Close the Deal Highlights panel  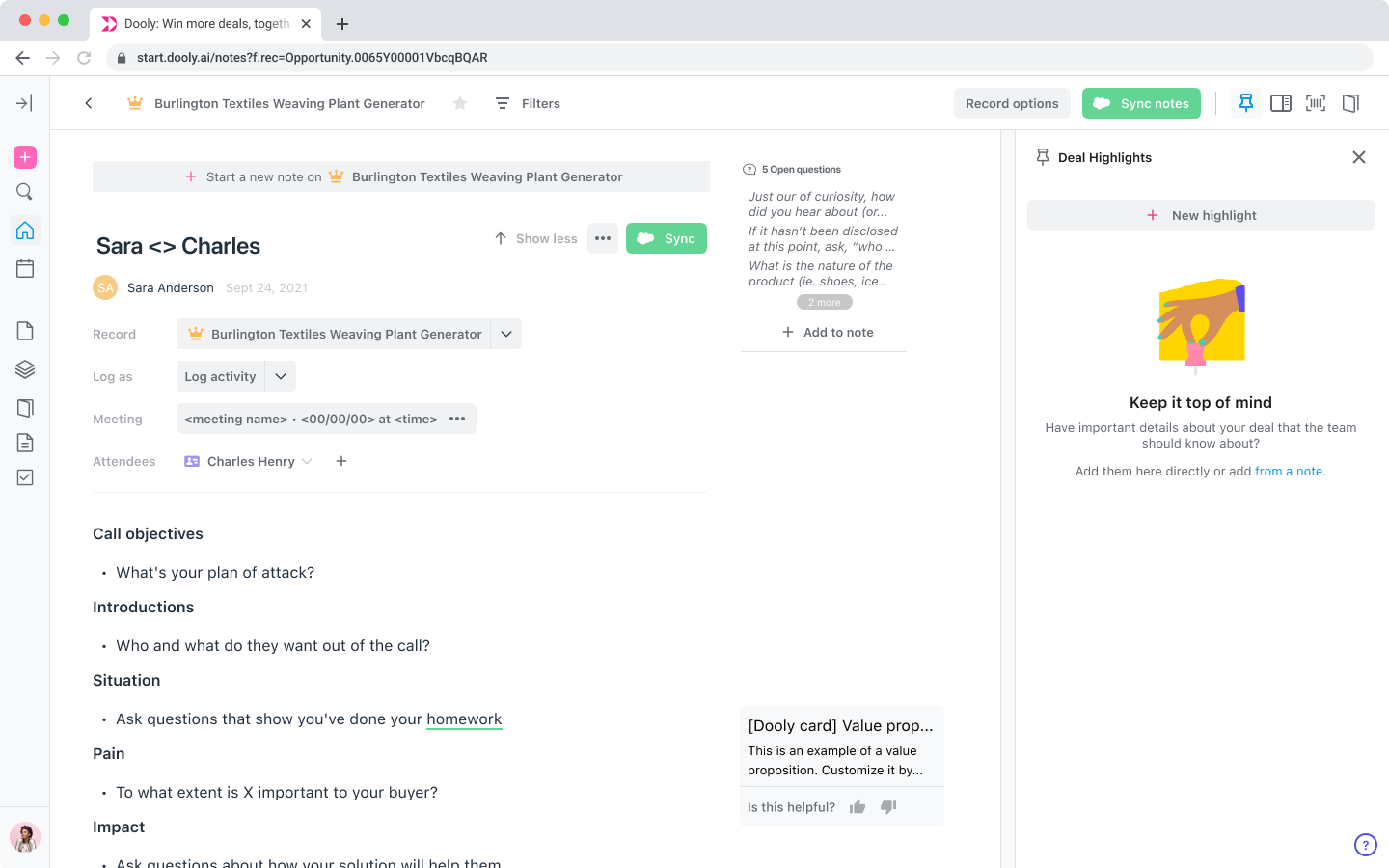[1359, 157]
